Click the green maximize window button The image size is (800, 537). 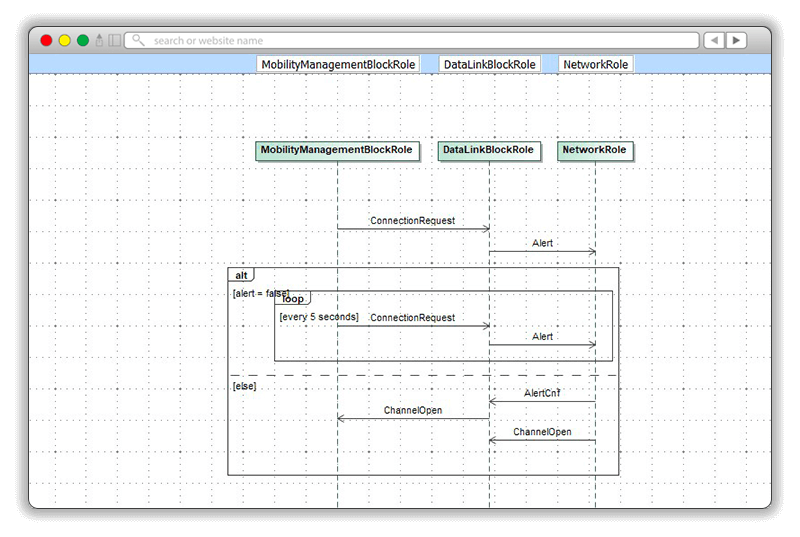pyautogui.click(x=83, y=40)
